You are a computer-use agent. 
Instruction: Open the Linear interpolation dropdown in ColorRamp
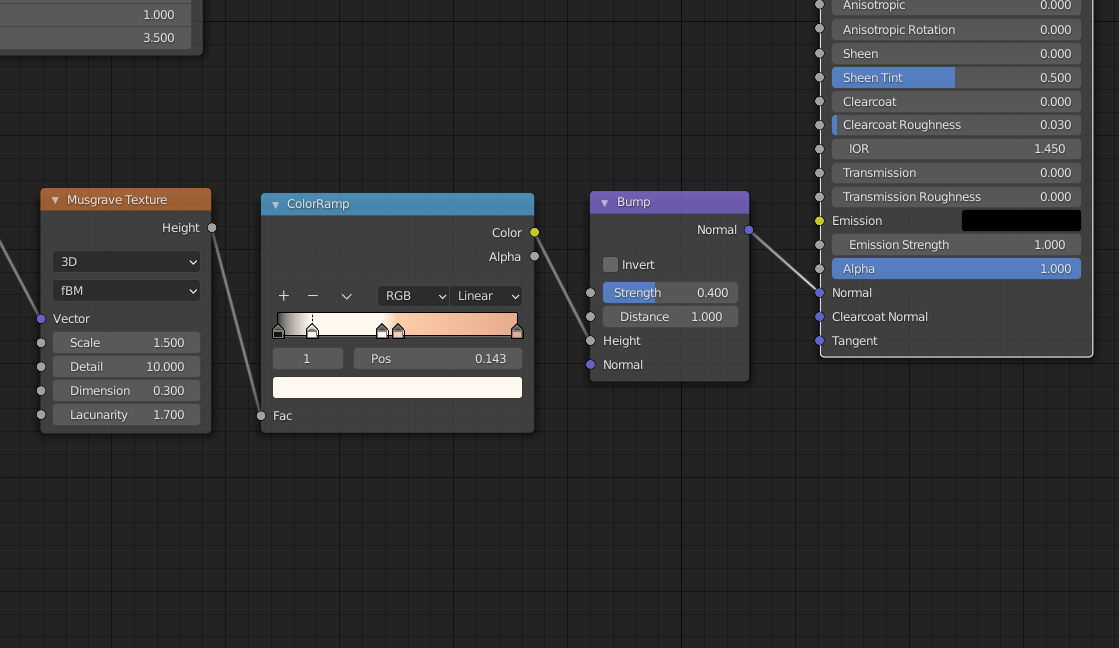tap(486, 296)
